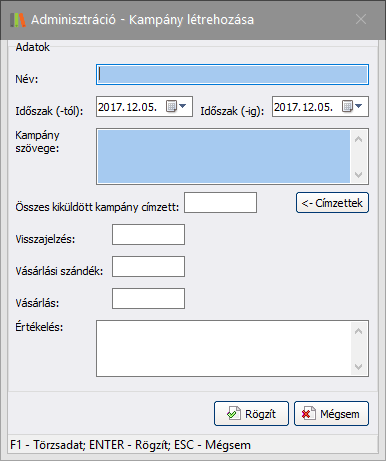This screenshot has height=461, width=386.
Task: Select the Összes kiküldött kampány címzett field
Action: (221, 202)
